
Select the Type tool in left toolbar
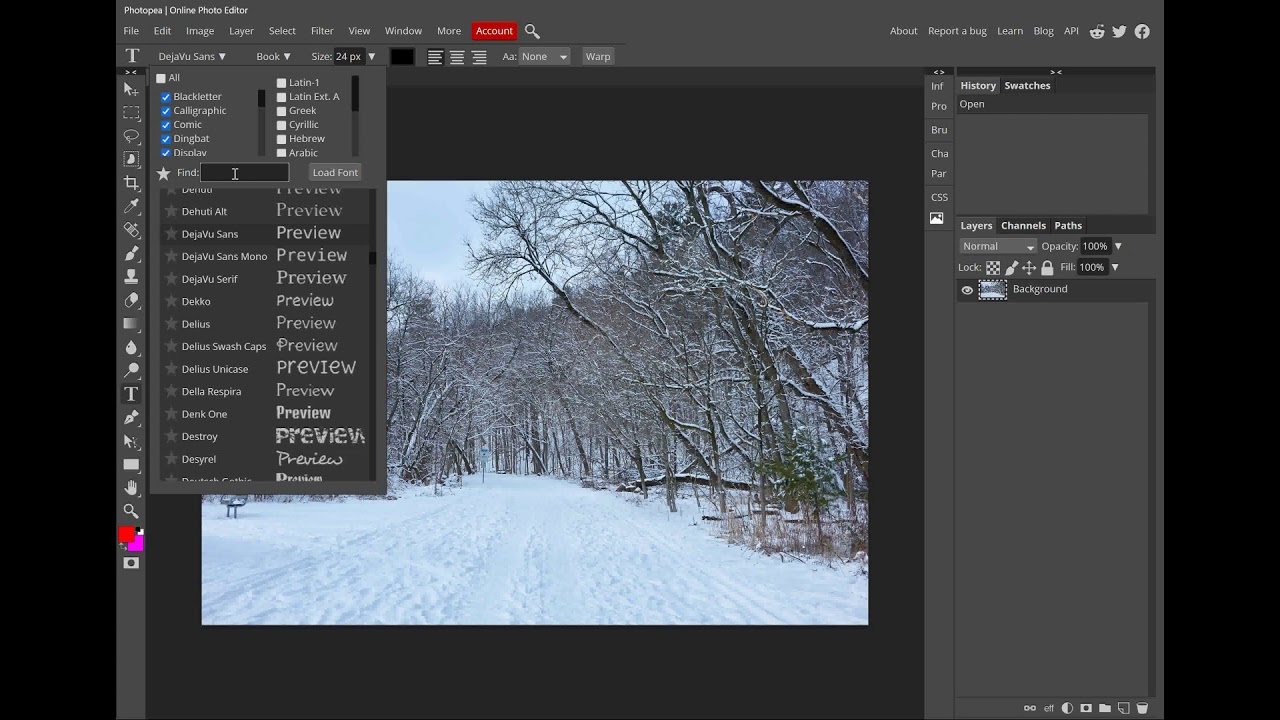click(131, 394)
